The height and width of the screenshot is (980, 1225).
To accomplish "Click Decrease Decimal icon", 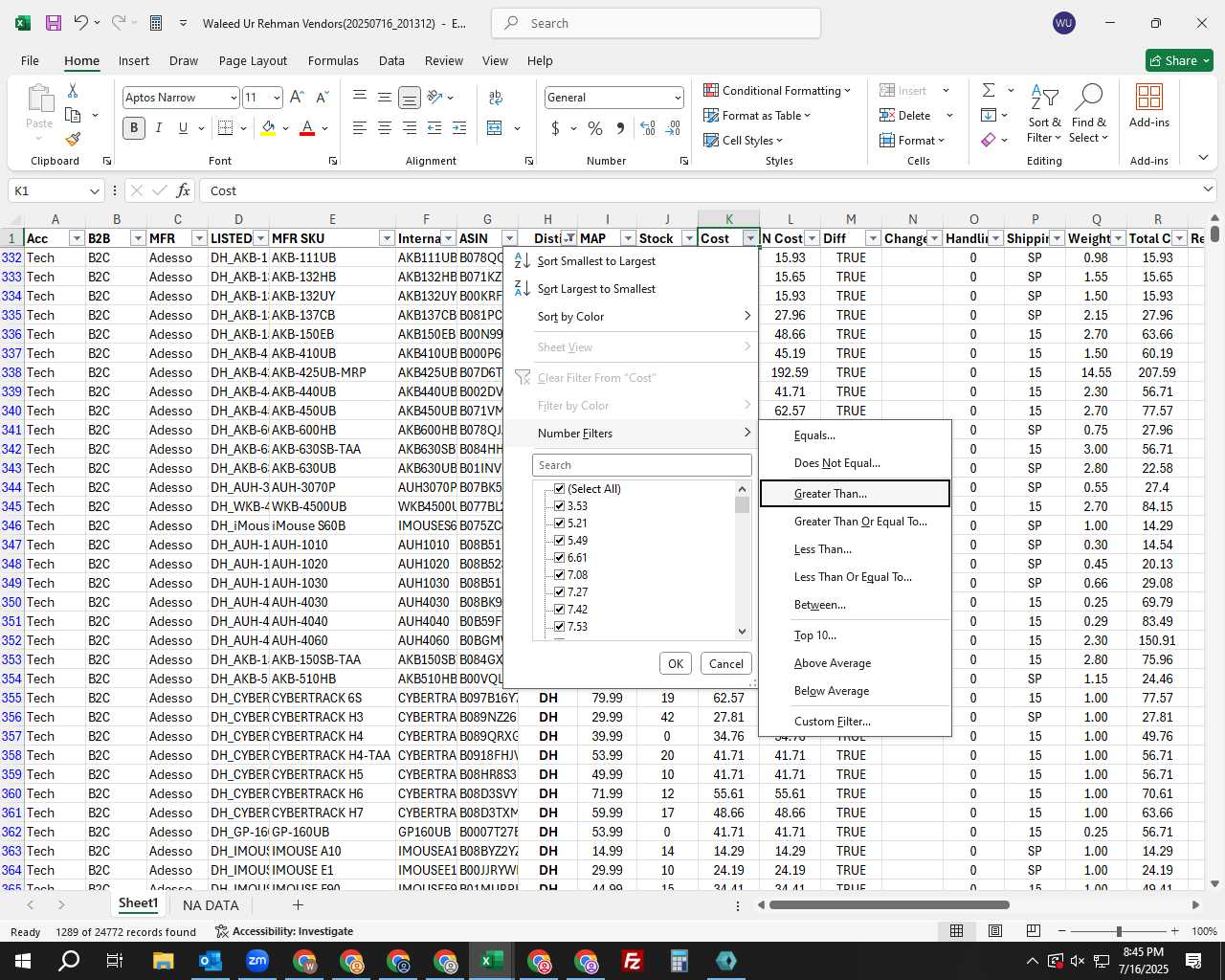I will point(674,127).
